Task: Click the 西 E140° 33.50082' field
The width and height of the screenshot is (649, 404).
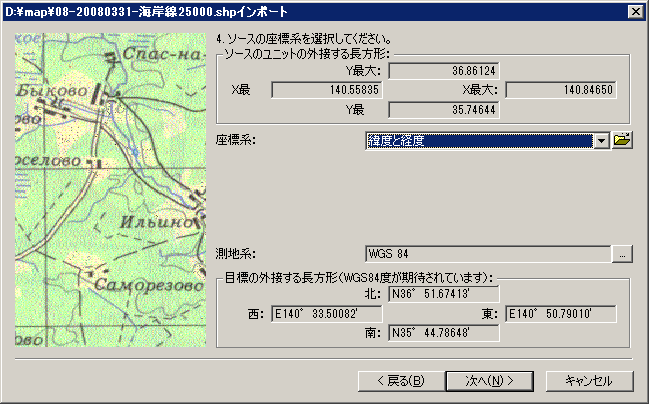Action: click(x=327, y=314)
